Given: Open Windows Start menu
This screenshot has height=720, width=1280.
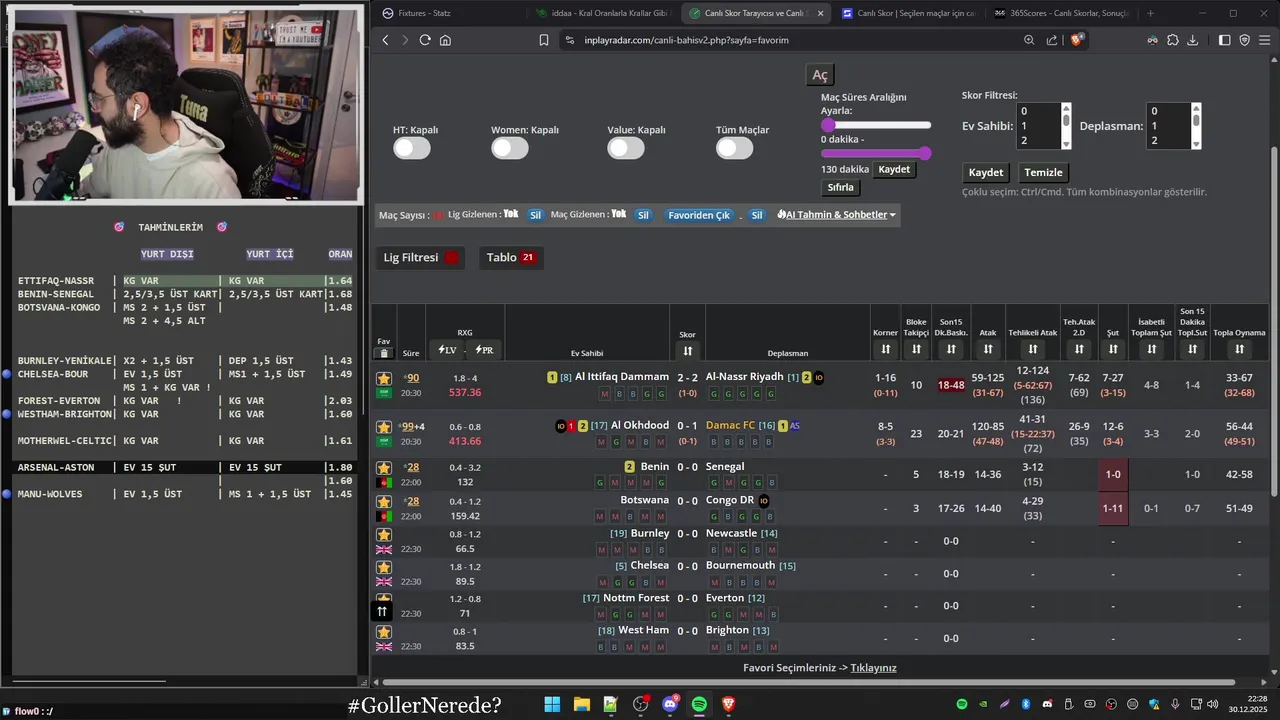Looking at the screenshot, I should point(552,705).
